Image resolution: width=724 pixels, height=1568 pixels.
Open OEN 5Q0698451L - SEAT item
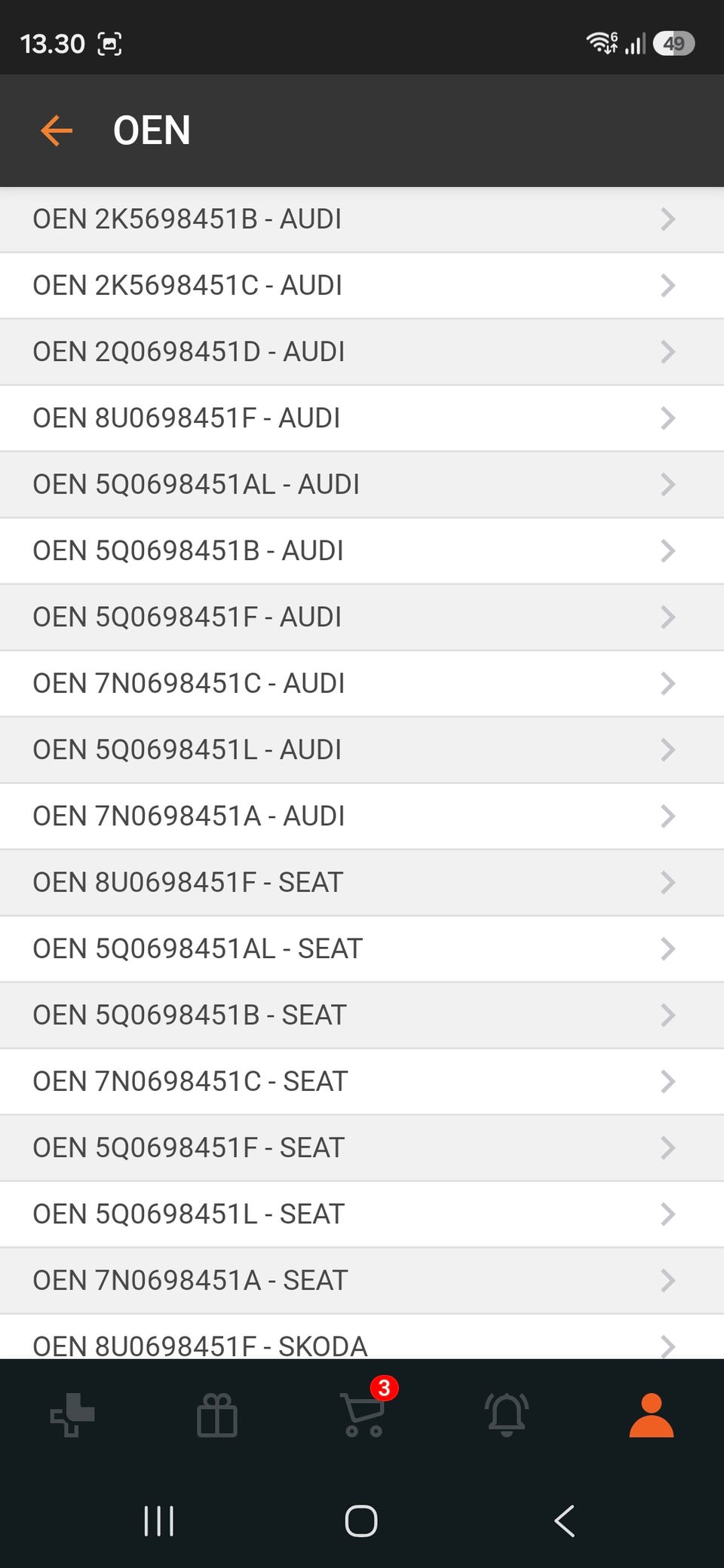tap(362, 1214)
